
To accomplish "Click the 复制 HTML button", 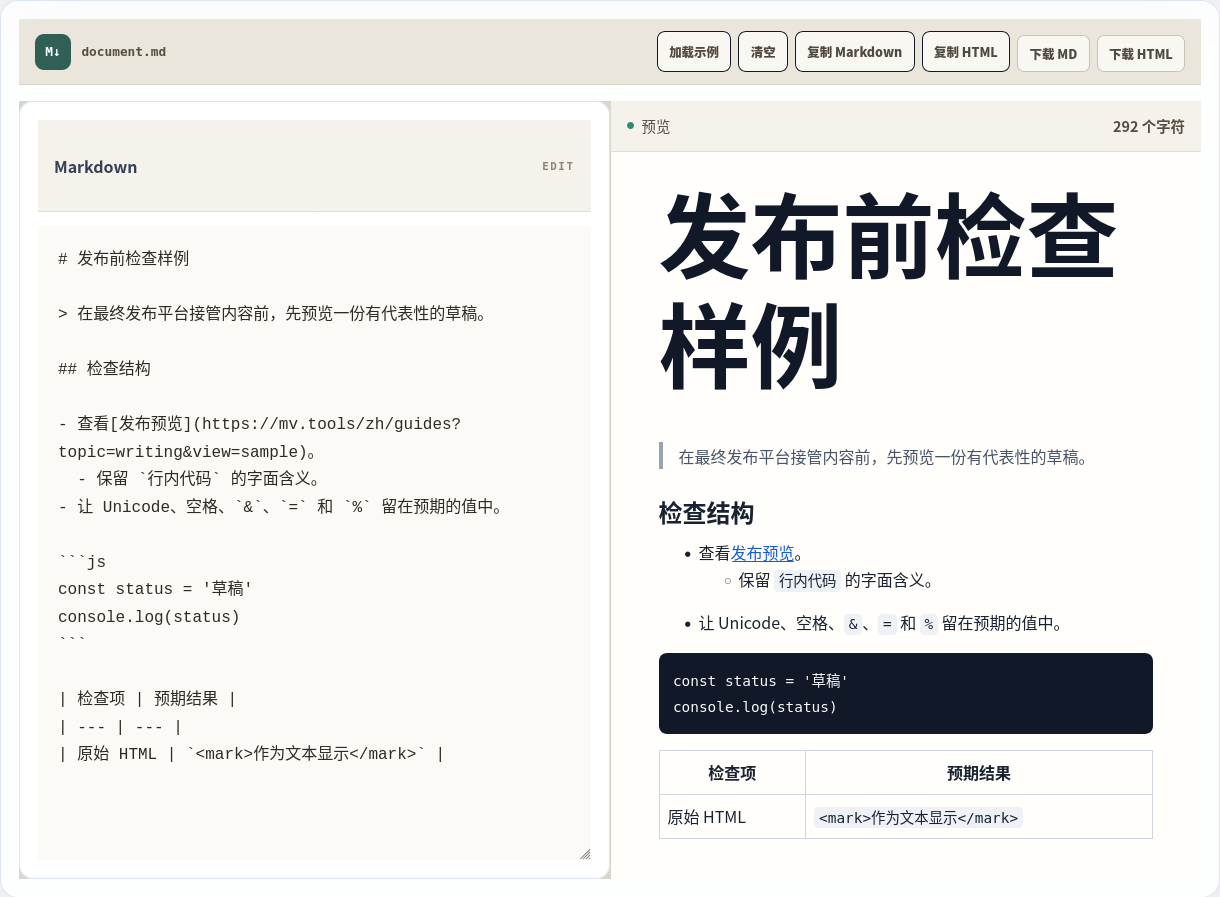I will (x=966, y=52).
